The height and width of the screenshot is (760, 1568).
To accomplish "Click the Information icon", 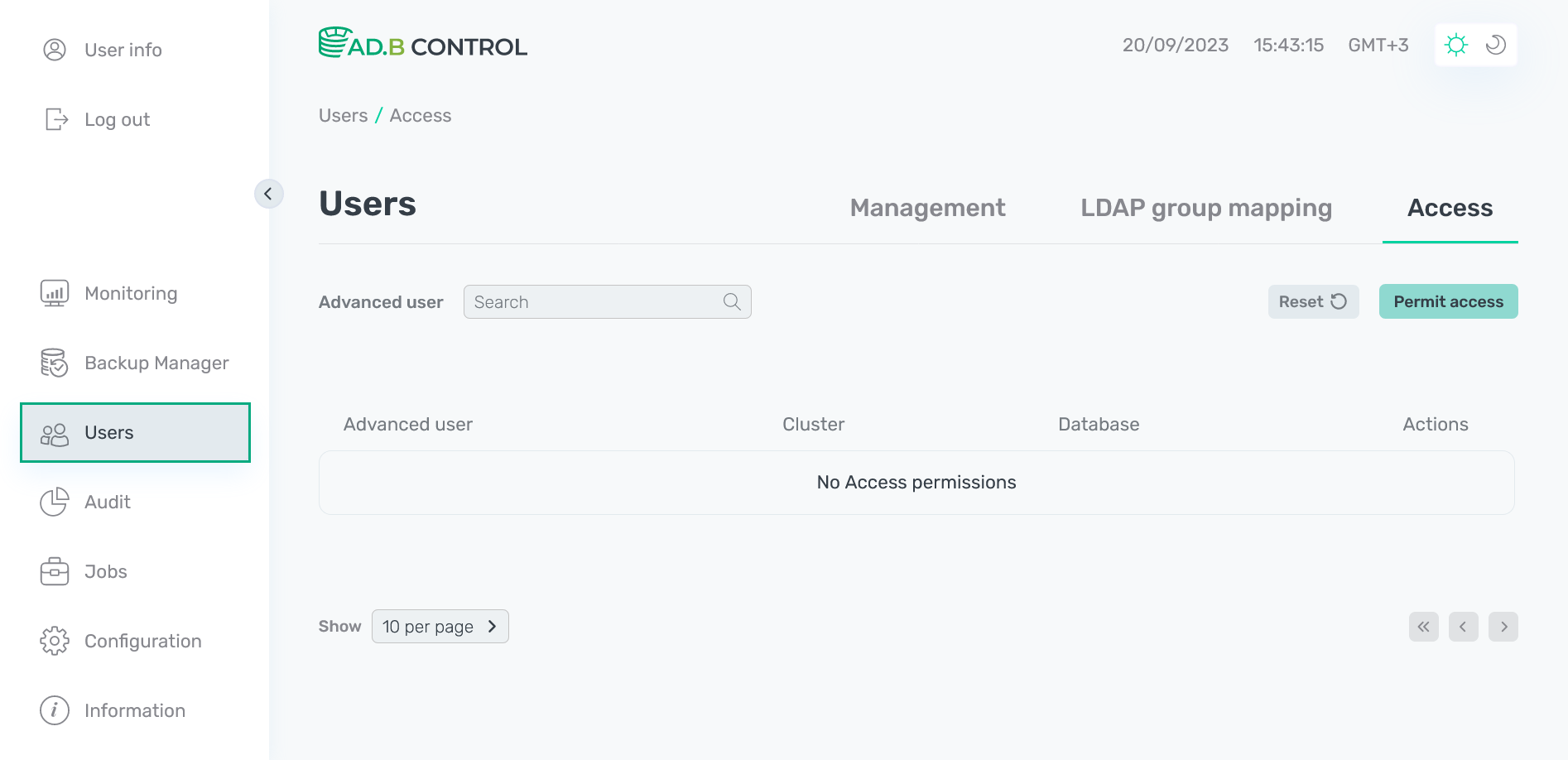I will click(54, 710).
